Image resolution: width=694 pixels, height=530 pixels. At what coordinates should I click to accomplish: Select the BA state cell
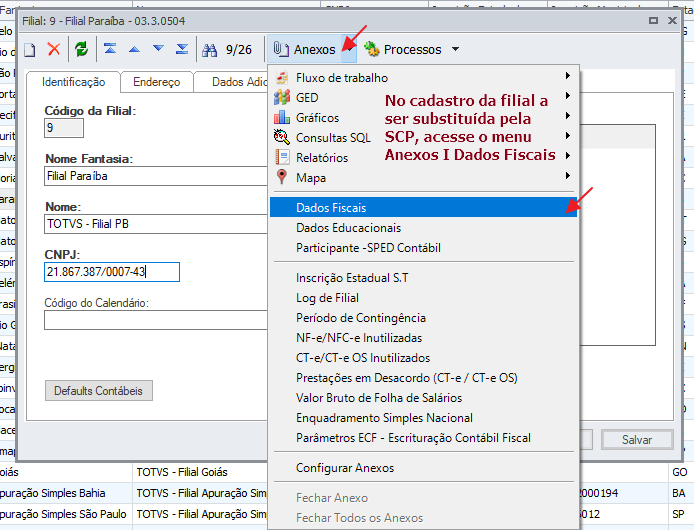680,493
